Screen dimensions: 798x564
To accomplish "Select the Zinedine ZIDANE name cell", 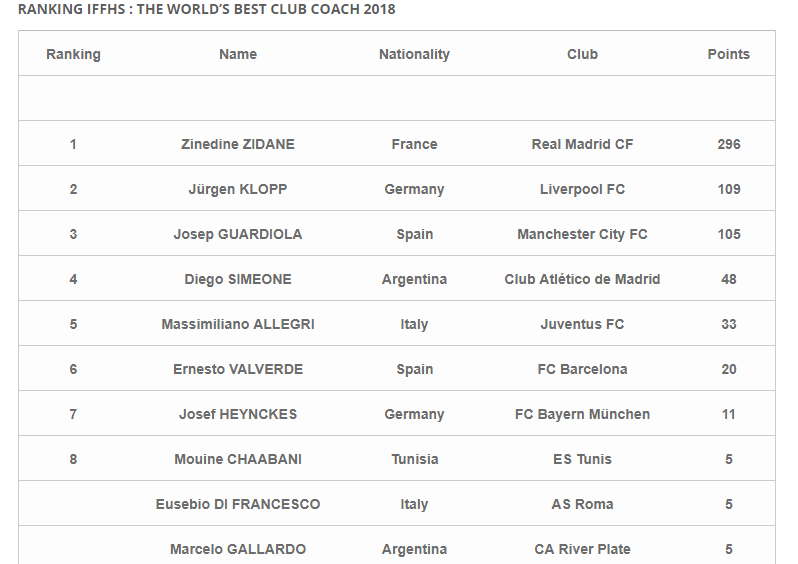I will 238,144.
